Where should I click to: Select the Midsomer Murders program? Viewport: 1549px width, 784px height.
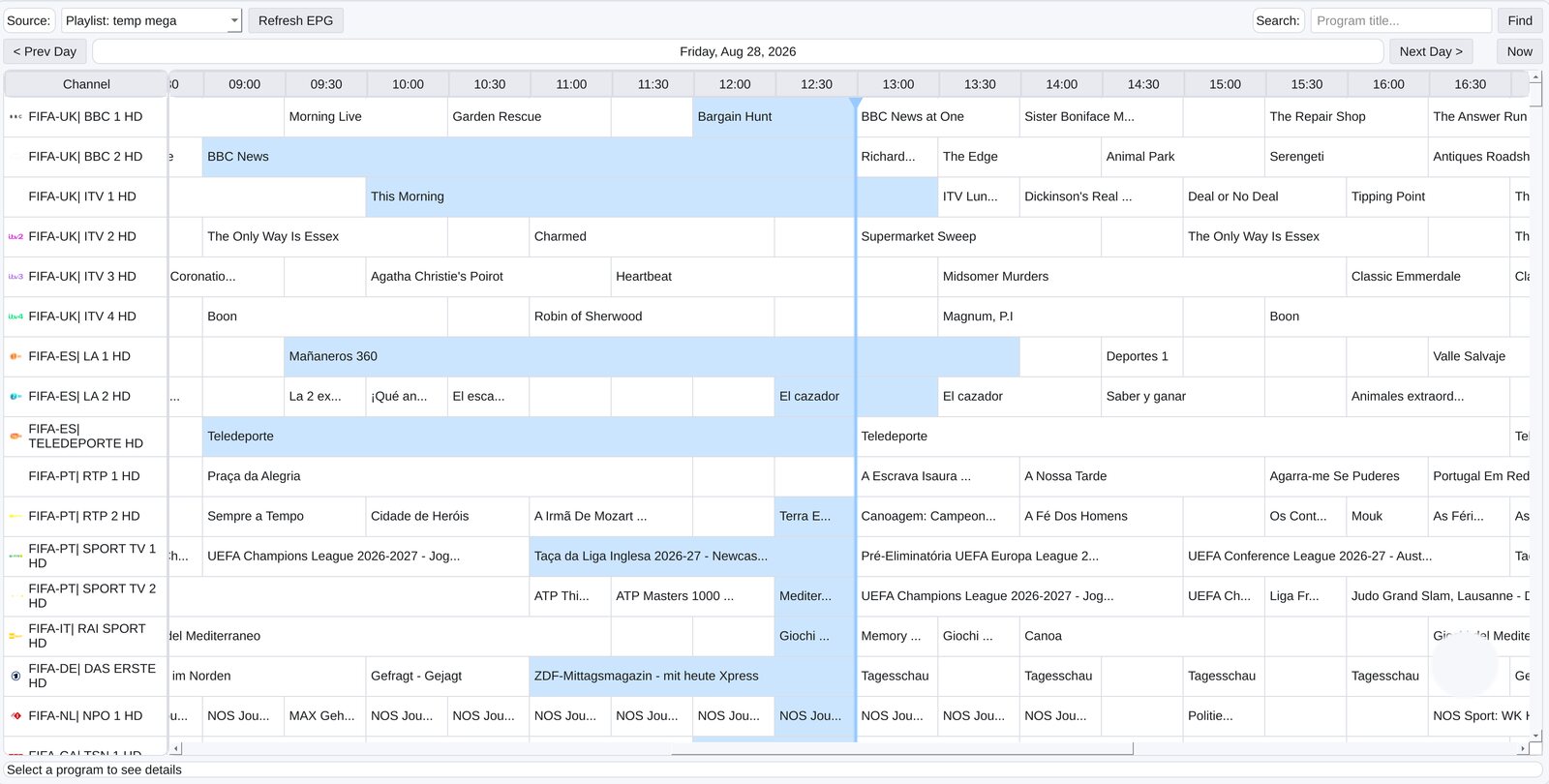(1141, 277)
